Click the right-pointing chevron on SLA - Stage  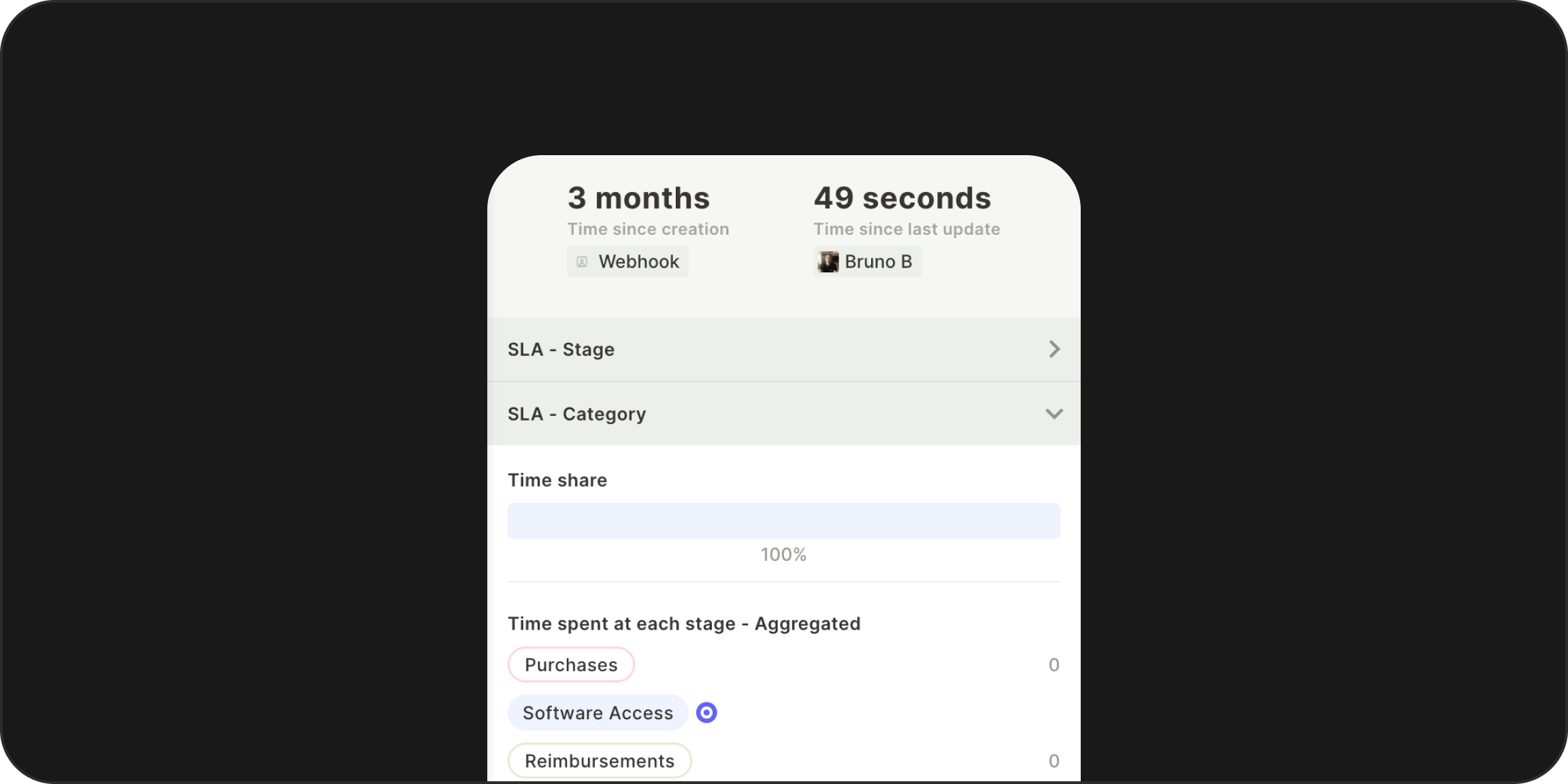tap(1054, 349)
